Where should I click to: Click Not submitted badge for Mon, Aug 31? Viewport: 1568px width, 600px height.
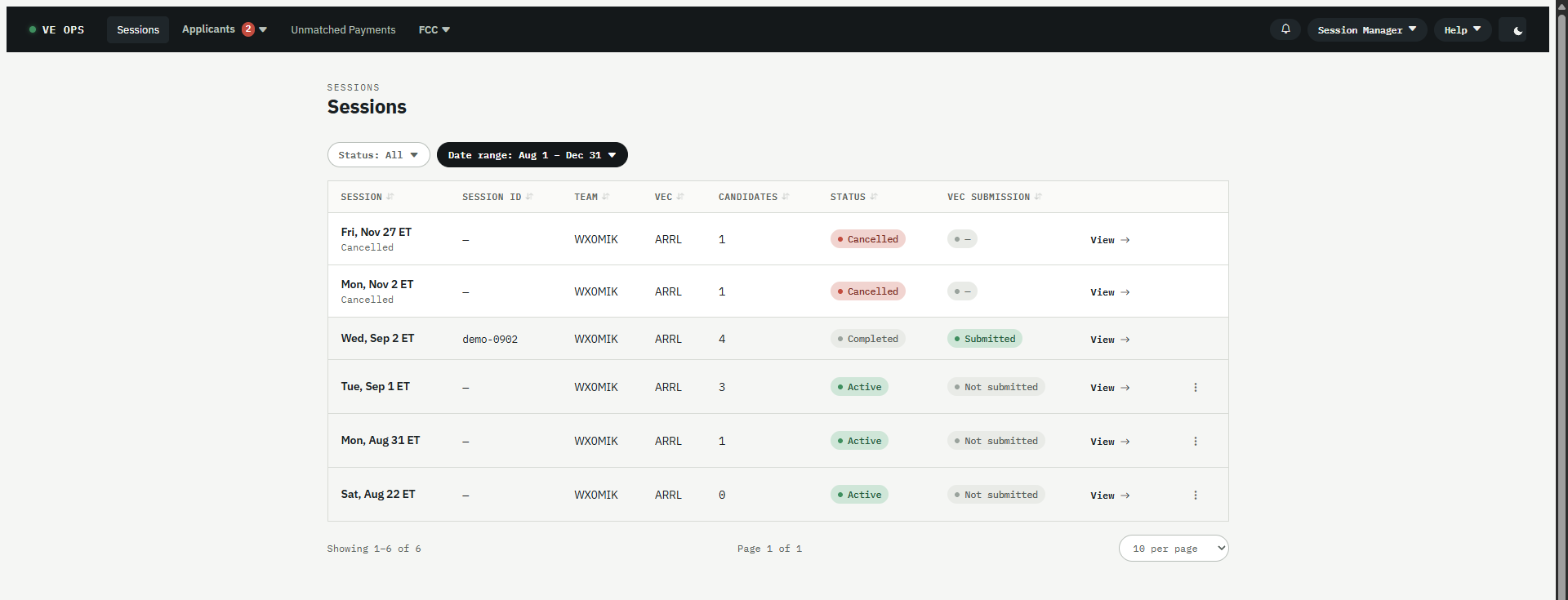click(x=996, y=440)
